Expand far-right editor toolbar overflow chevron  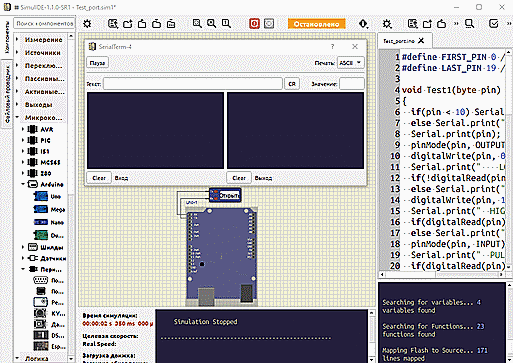tap(509, 24)
